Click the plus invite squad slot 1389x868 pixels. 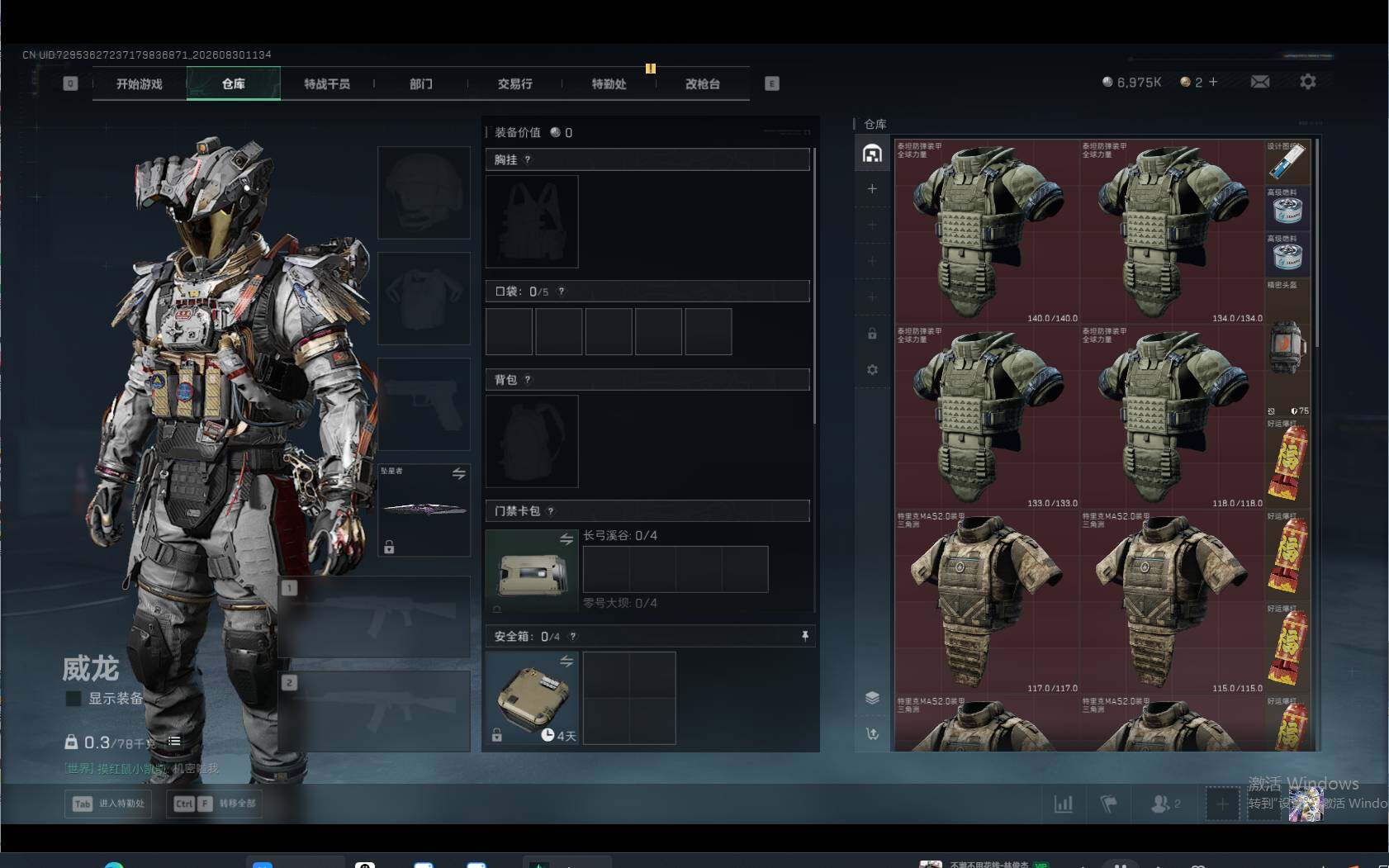coord(1222,804)
